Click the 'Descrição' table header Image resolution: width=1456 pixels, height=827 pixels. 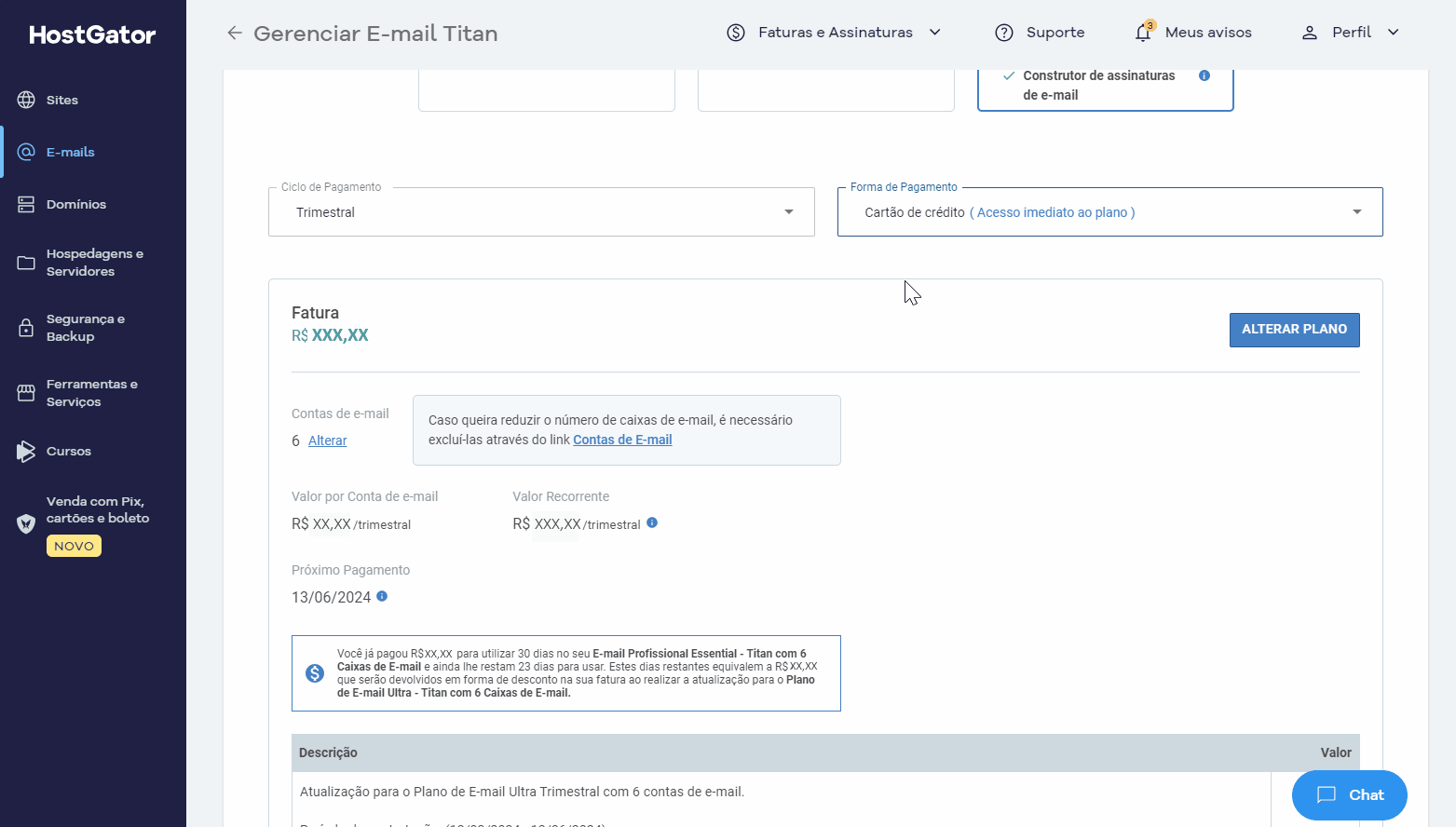[328, 752]
